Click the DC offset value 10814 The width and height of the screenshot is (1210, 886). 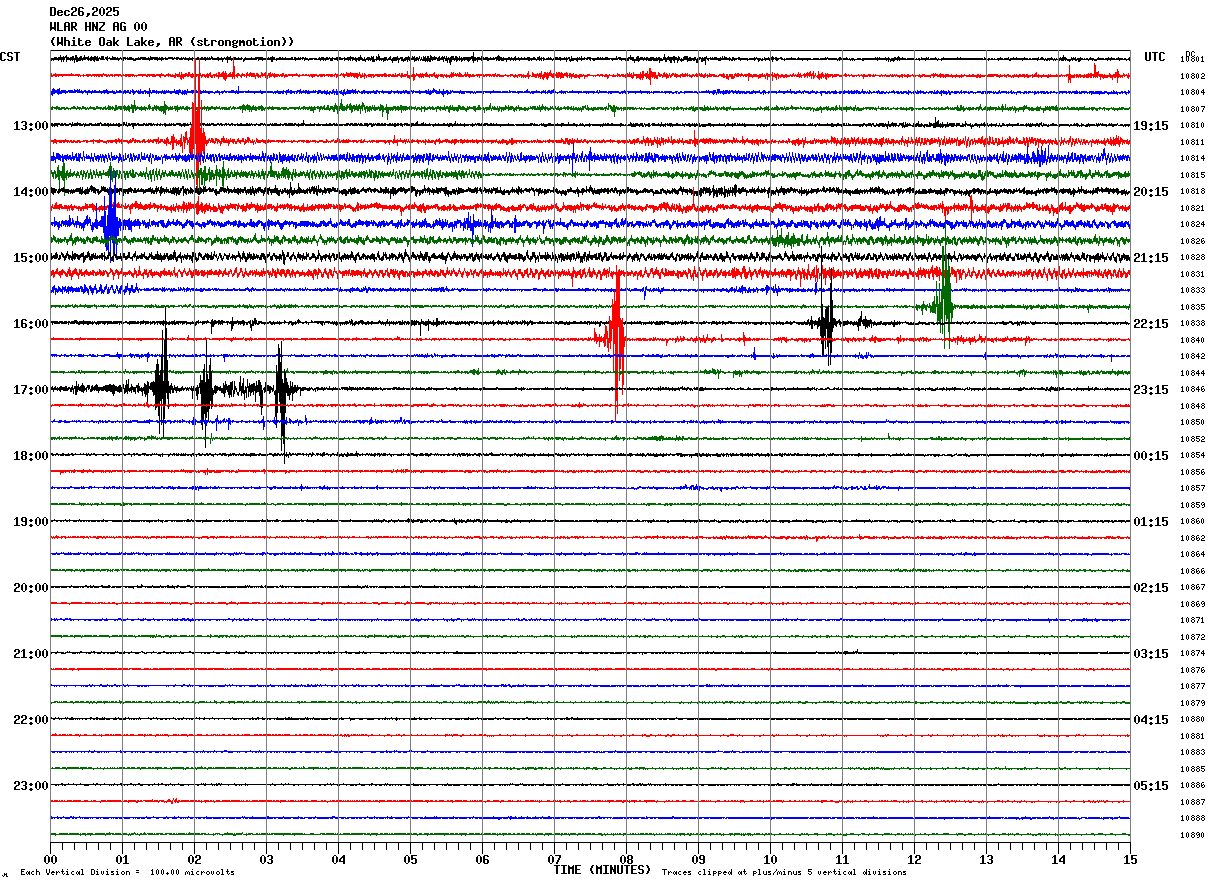[x=1191, y=158]
